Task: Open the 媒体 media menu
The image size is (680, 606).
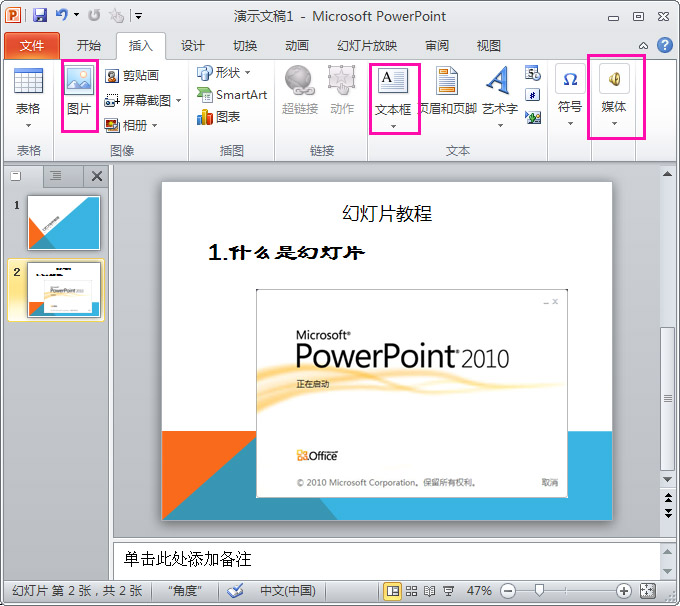Action: 614,95
